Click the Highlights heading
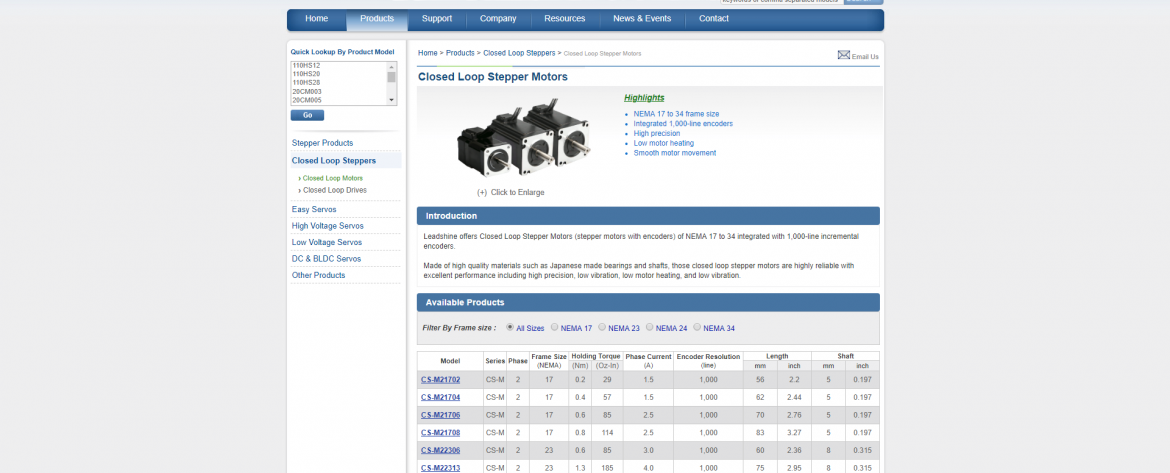1170x473 pixels. tap(644, 98)
